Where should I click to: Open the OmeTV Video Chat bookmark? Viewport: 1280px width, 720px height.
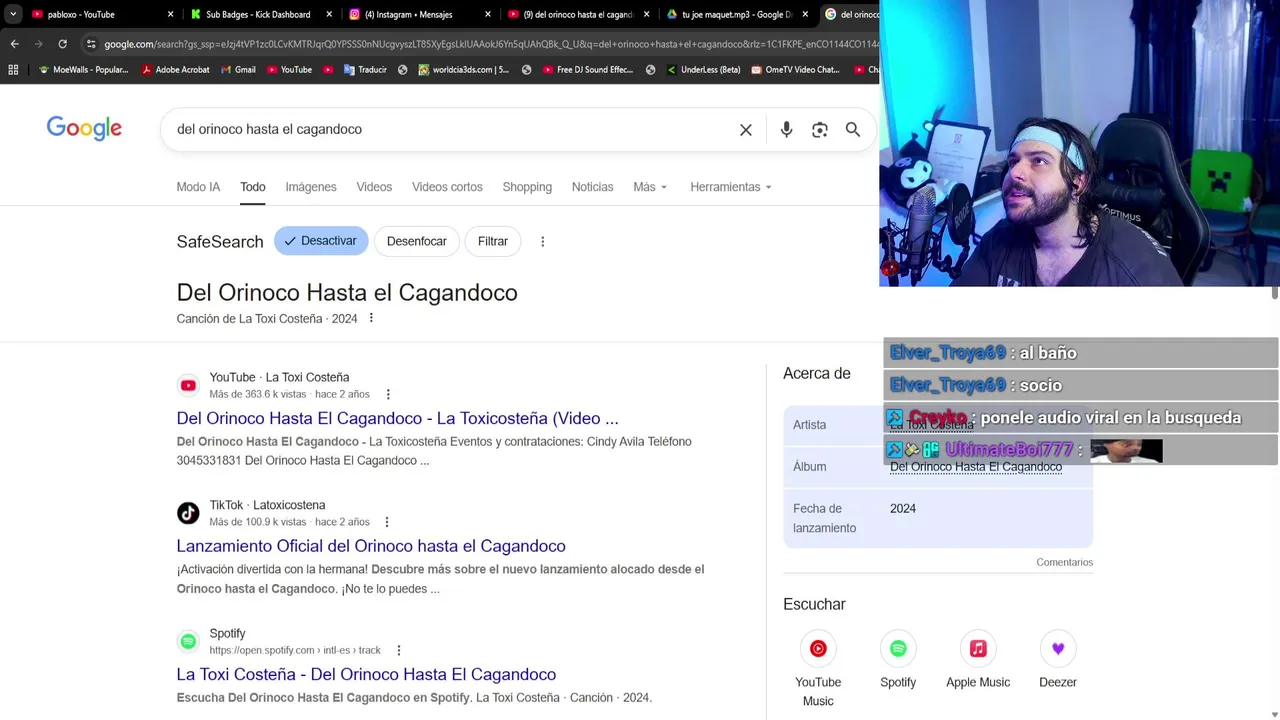point(795,70)
